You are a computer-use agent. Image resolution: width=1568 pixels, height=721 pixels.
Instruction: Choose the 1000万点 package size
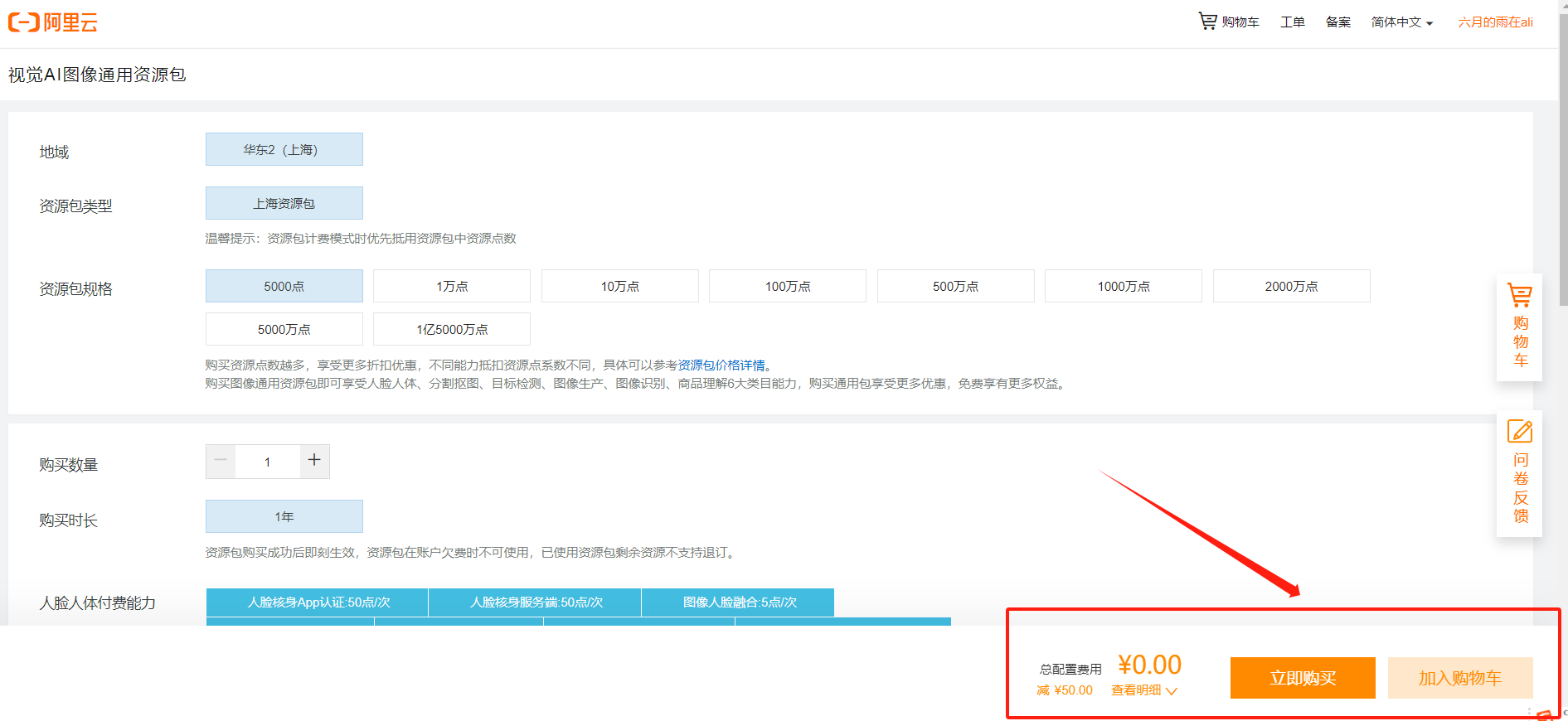coord(1124,286)
